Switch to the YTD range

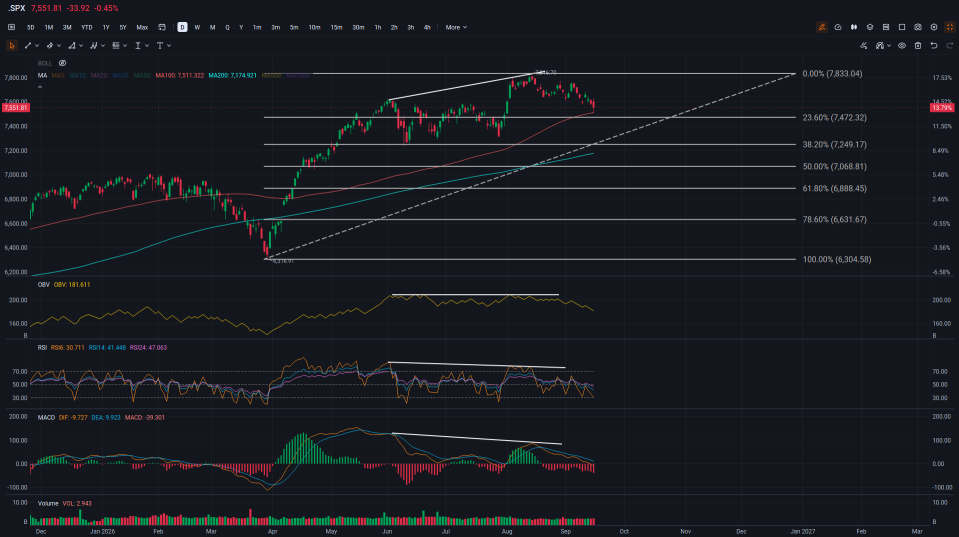87,28
